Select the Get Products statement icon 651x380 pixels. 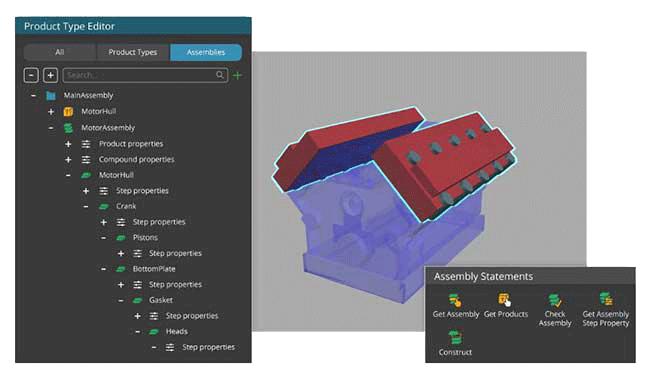pos(504,300)
